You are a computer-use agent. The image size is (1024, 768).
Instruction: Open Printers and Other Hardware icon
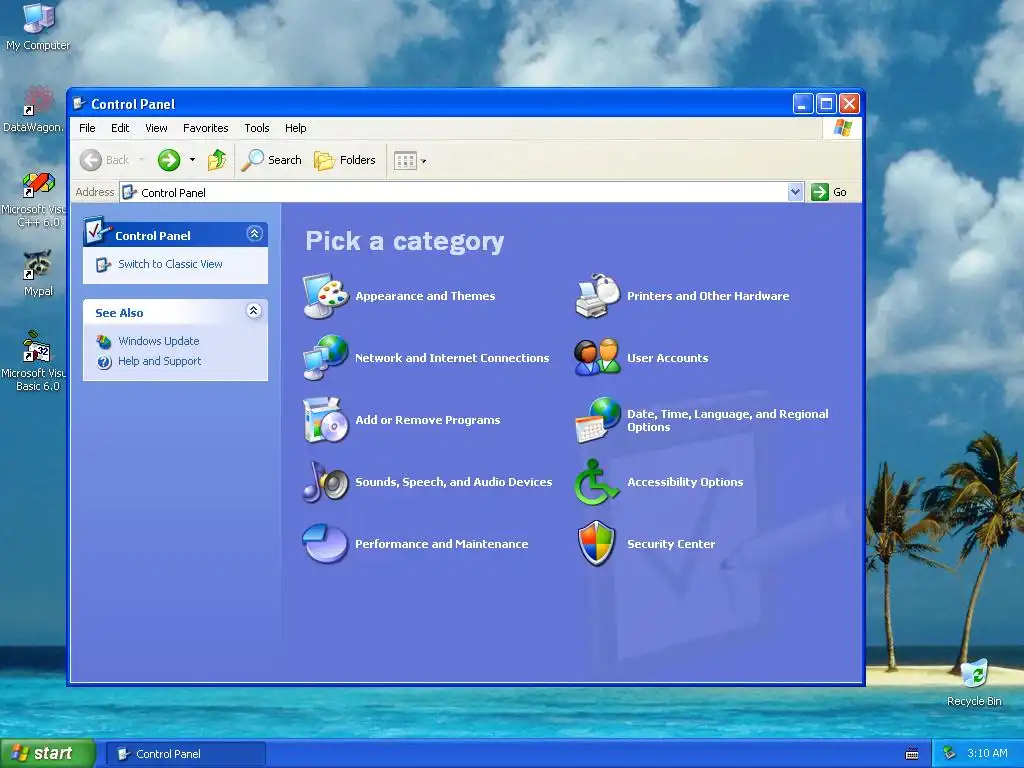[x=597, y=296]
